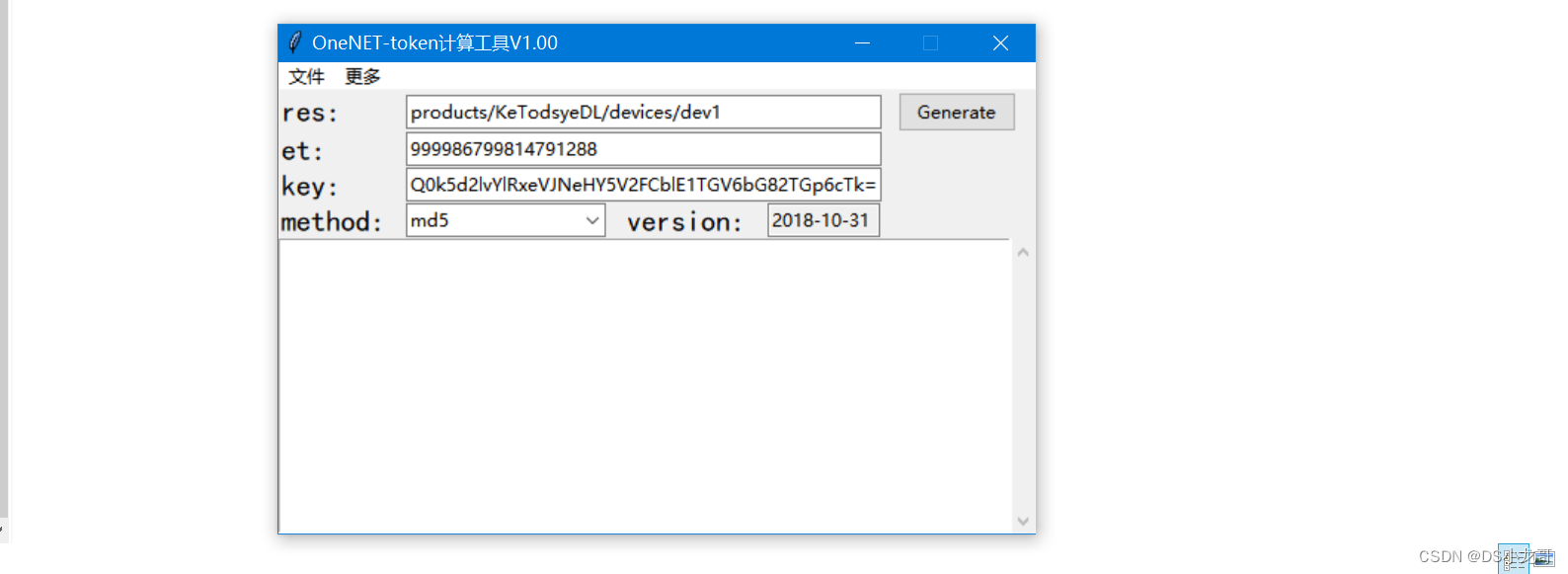This screenshot has height=574, width=1568.
Task: Click inside the token output text area
Action: [x=645, y=386]
